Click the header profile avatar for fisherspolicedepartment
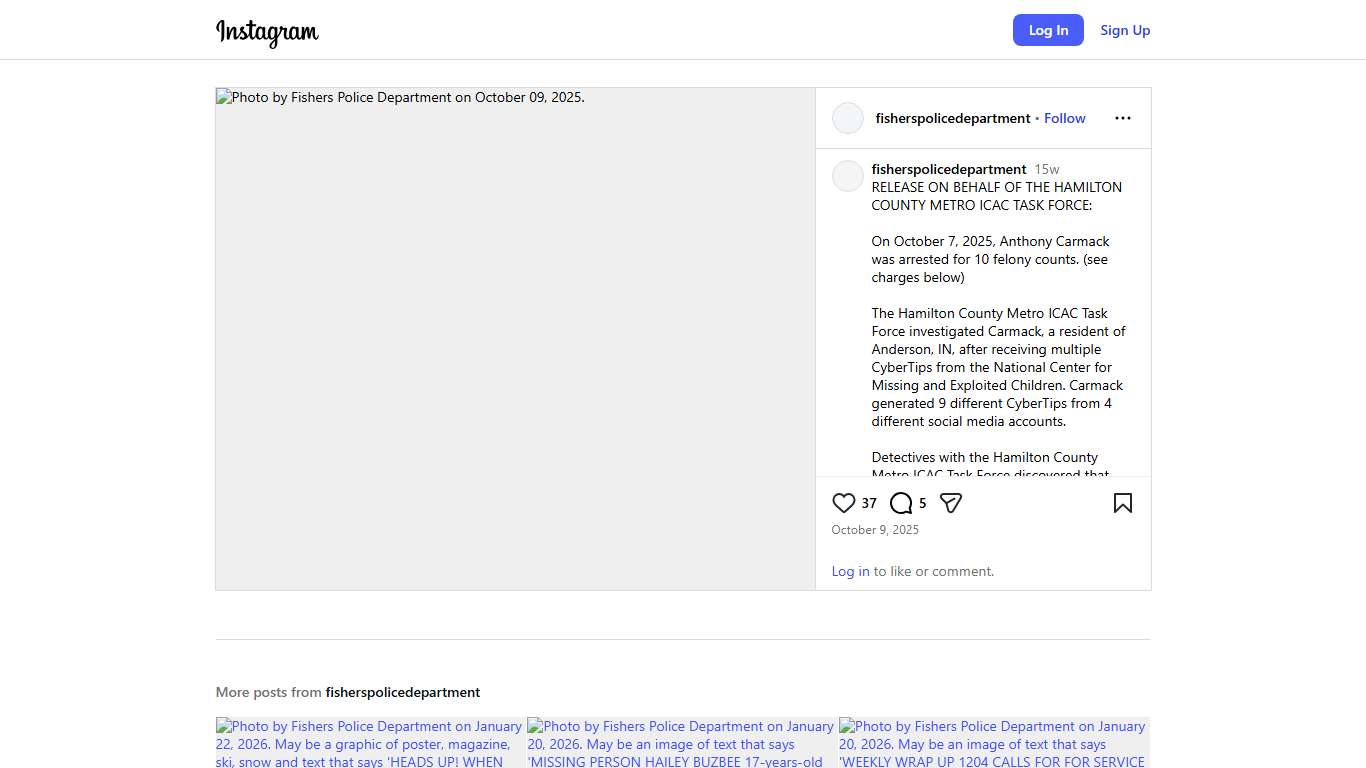 [x=848, y=118]
